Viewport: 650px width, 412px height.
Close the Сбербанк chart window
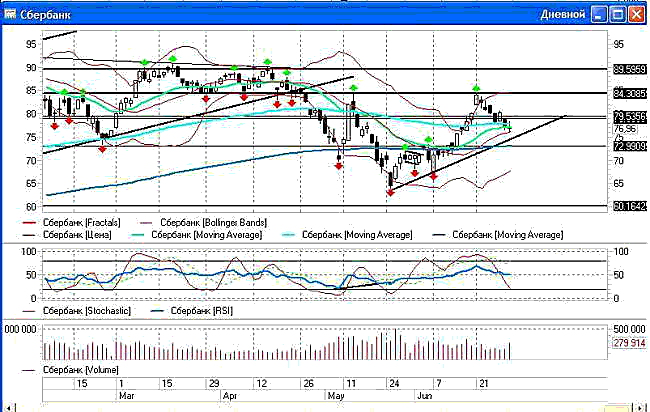(x=636, y=15)
